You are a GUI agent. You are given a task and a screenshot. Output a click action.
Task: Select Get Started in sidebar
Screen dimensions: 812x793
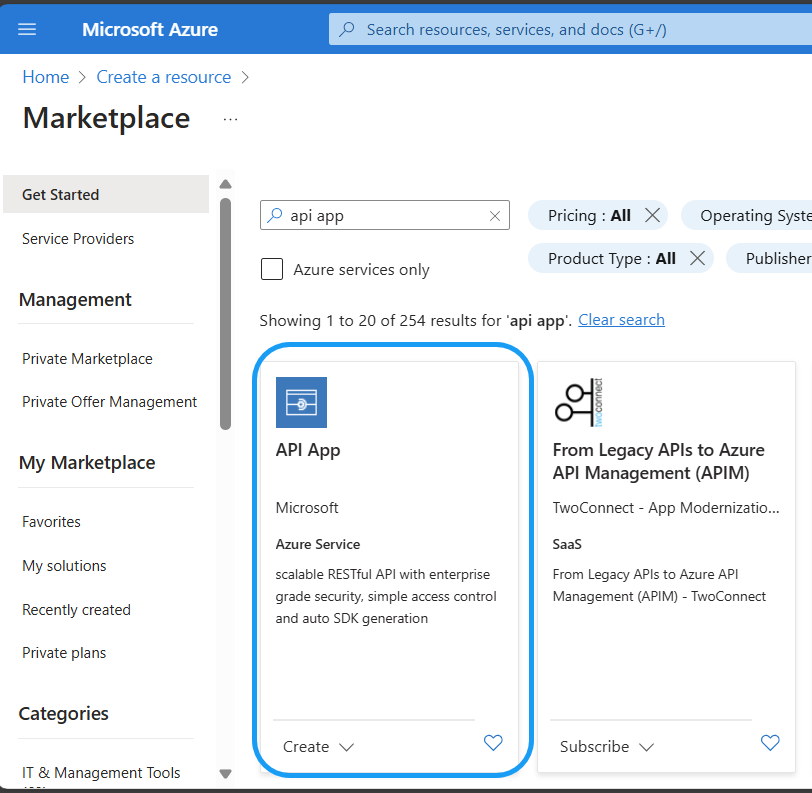pos(106,194)
